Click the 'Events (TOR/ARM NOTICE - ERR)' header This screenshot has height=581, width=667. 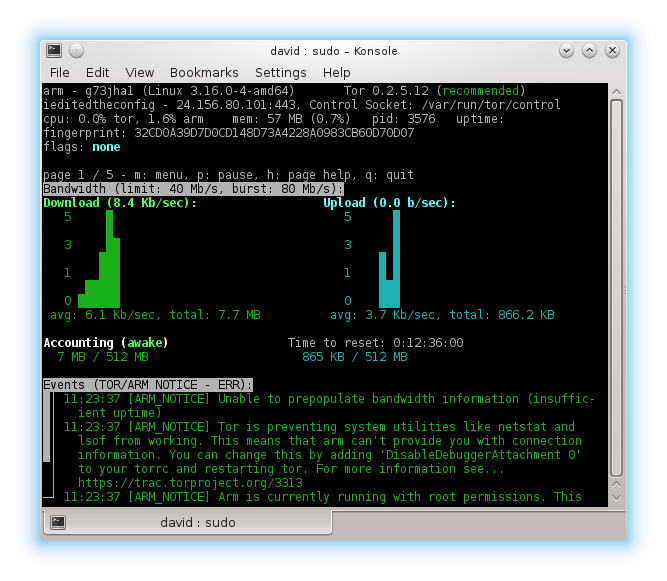pyautogui.click(x=148, y=385)
